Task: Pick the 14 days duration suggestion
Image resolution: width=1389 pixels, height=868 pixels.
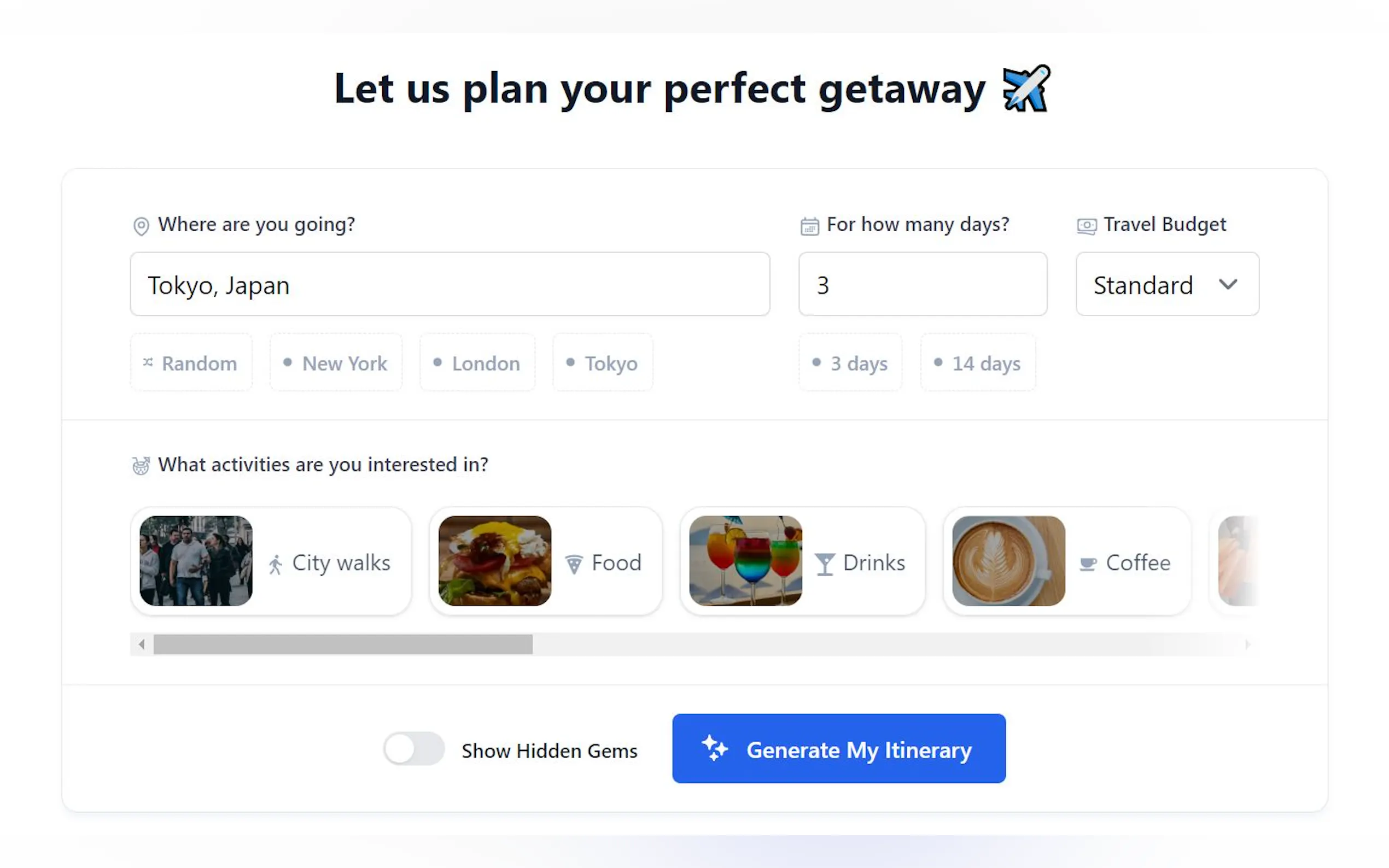Action: 978,363
